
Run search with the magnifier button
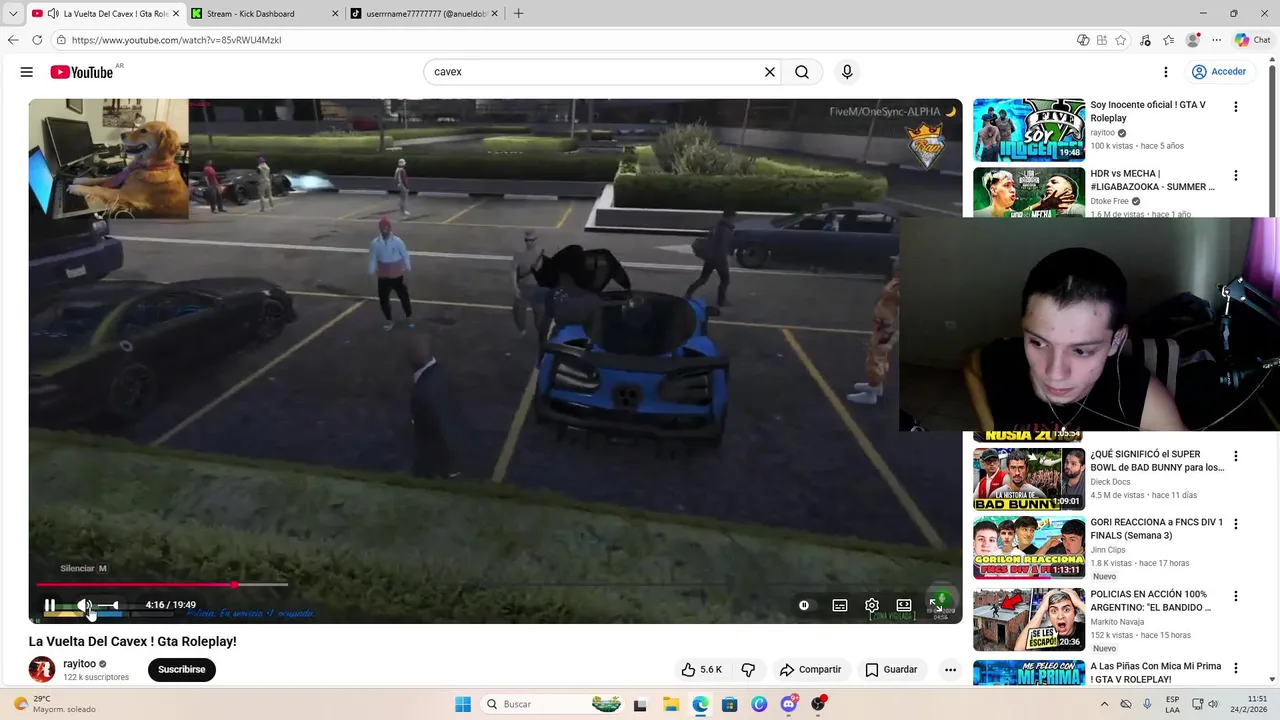click(802, 72)
